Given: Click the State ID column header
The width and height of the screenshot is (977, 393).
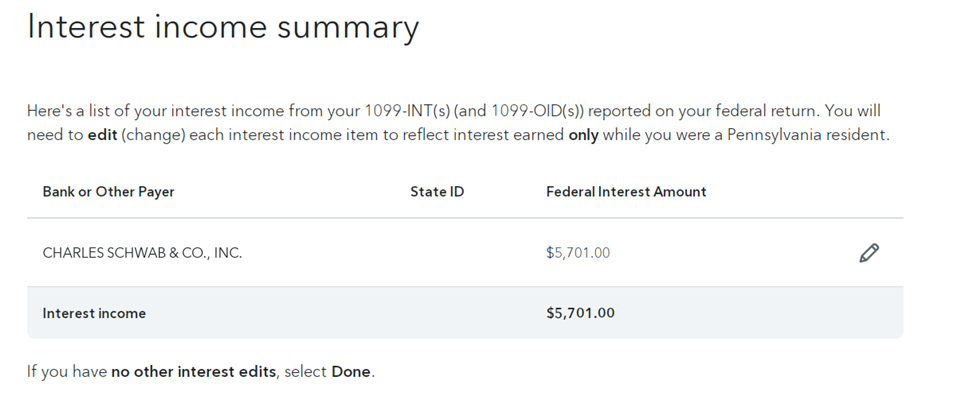Looking at the screenshot, I should pos(437,192).
